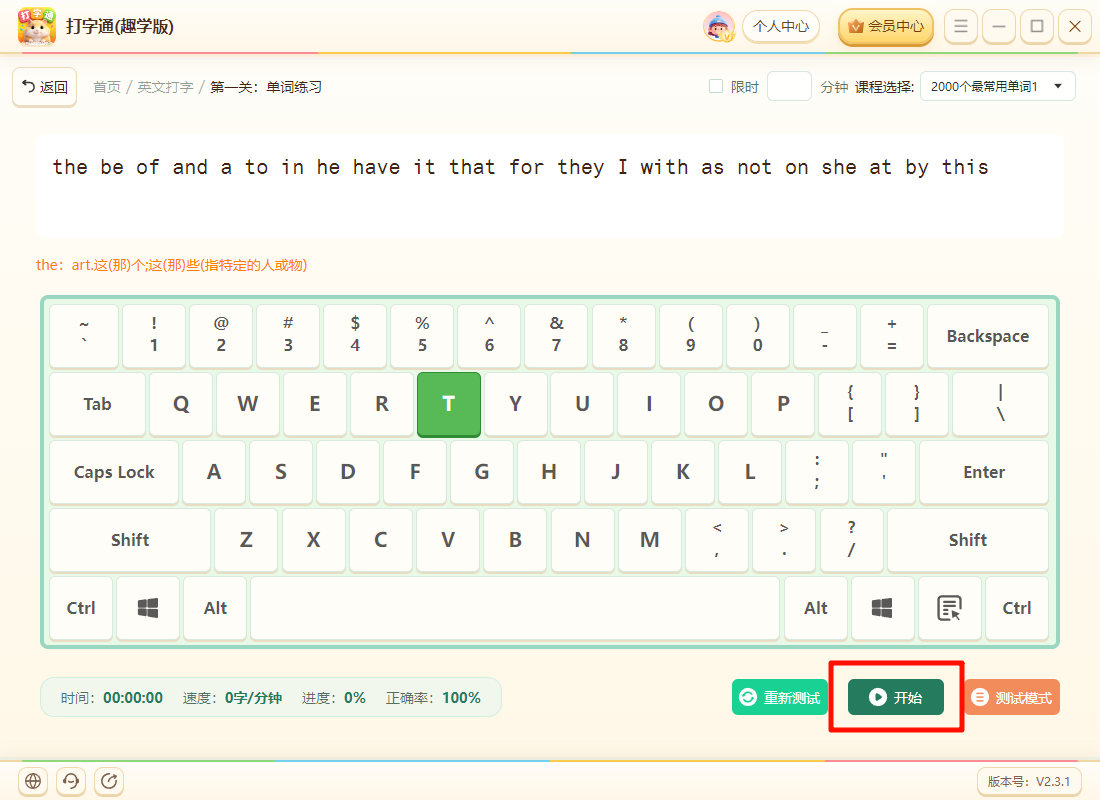1100x800 pixels.
Task: Click the user avatar icon
Action: (x=718, y=27)
